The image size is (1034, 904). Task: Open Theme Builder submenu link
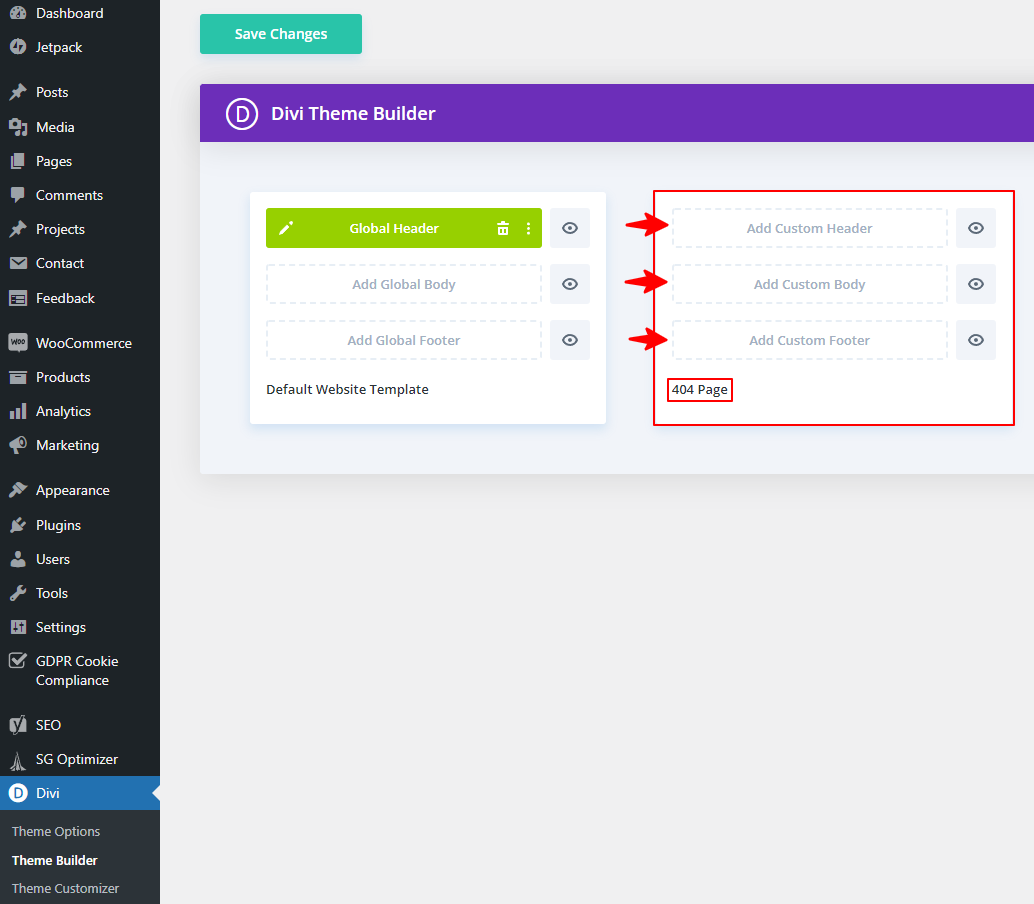click(55, 860)
